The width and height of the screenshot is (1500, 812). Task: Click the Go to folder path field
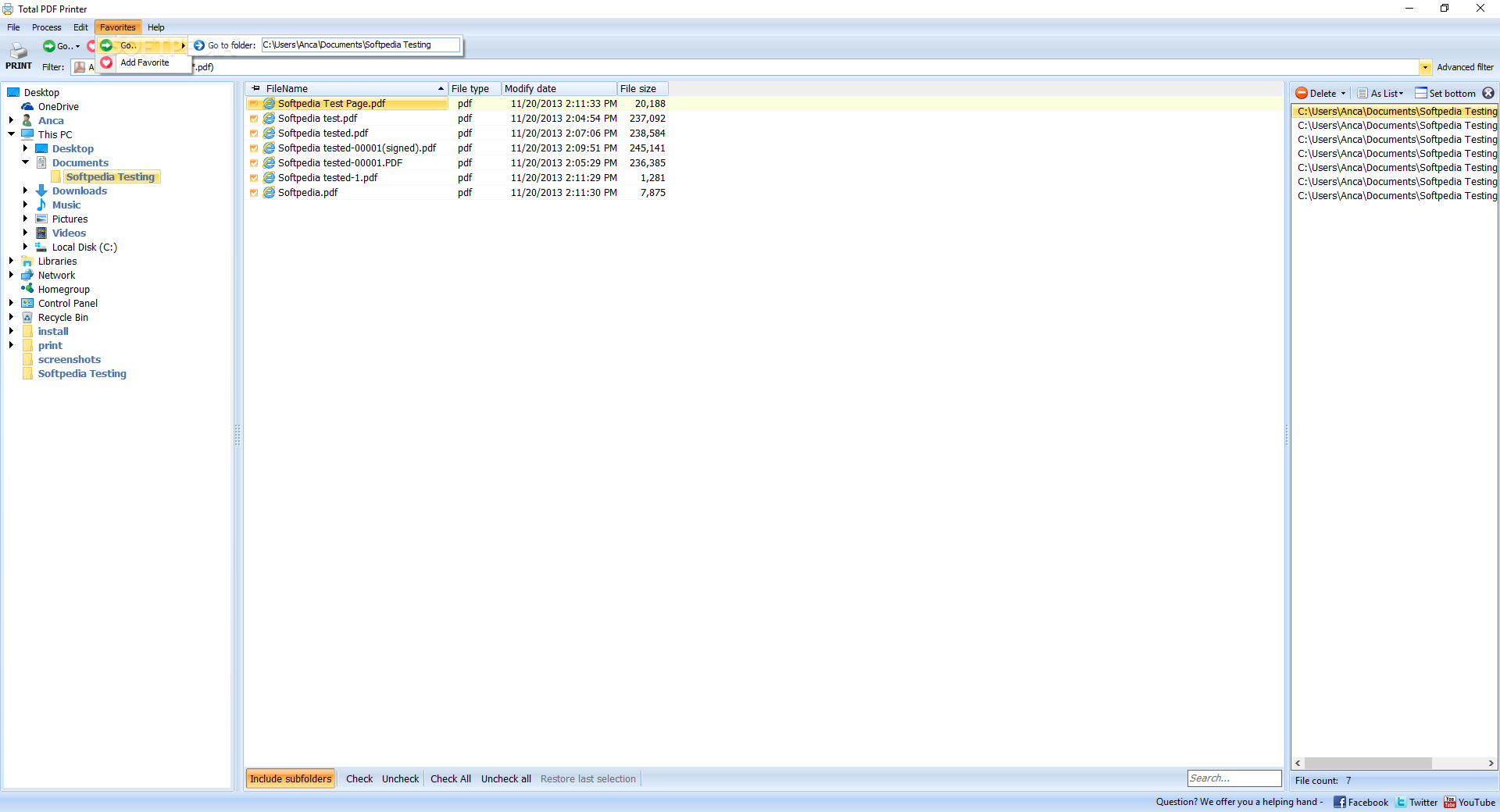pyautogui.click(x=361, y=45)
